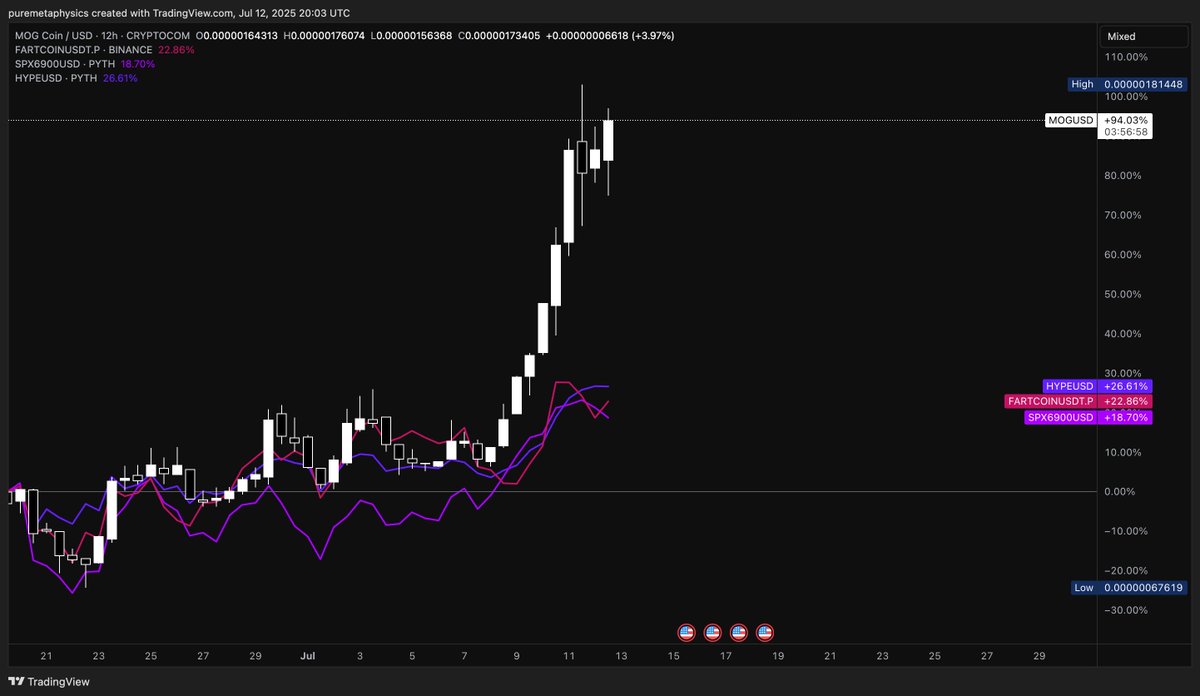
Task: Select the HYPEUSD · PYTH legend entry
Action: (55, 77)
